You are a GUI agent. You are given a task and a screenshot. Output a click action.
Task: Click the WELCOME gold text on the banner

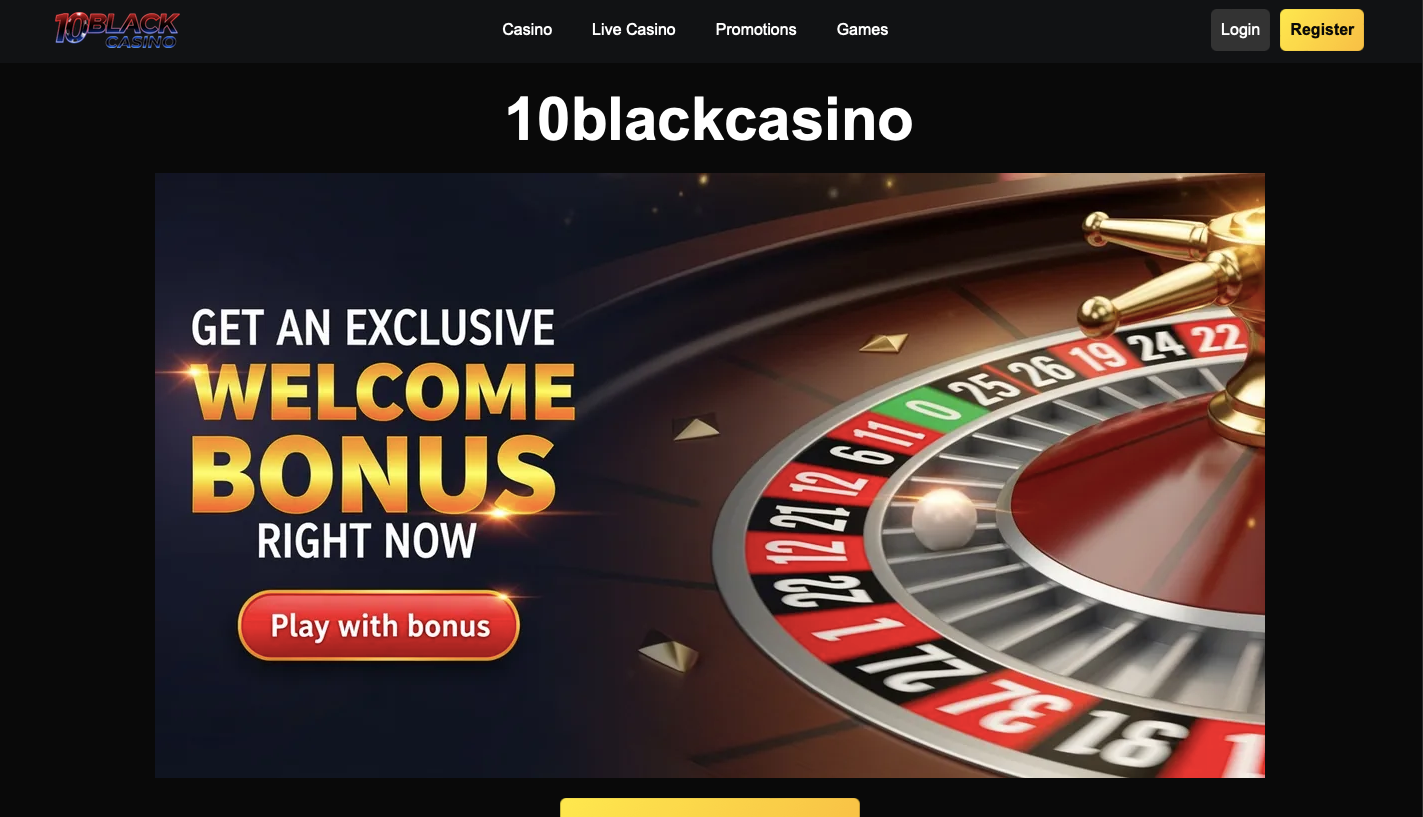pyautogui.click(x=384, y=390)
